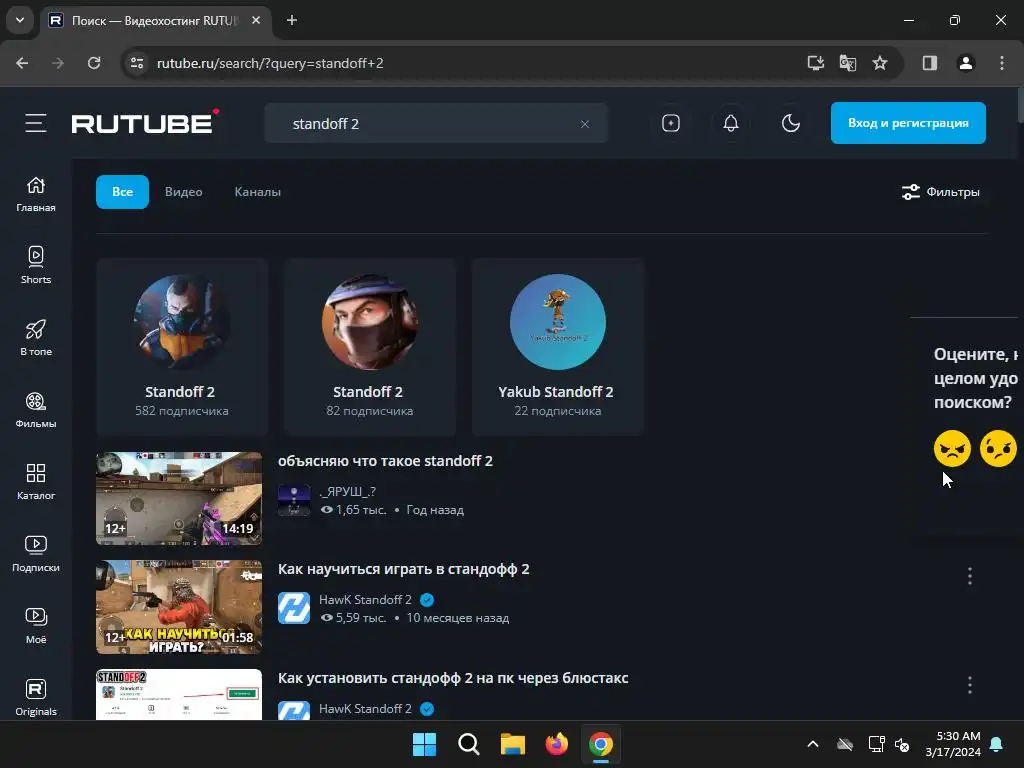
Task: Open the hamburger menu next to RUTUBE logo
Action: tap(36, 123)
